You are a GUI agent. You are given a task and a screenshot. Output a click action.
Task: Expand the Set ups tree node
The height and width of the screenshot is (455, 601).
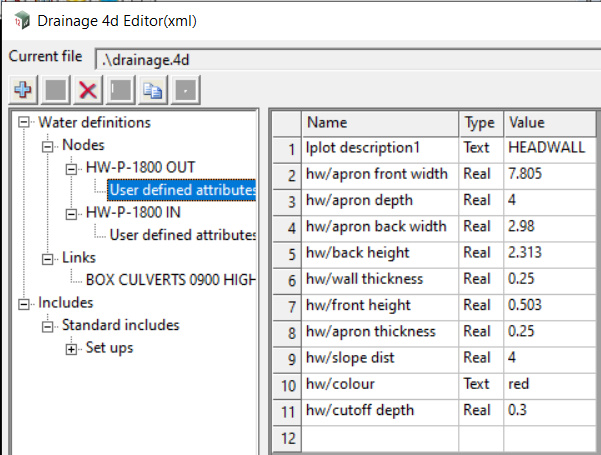[x=71, y=348]
